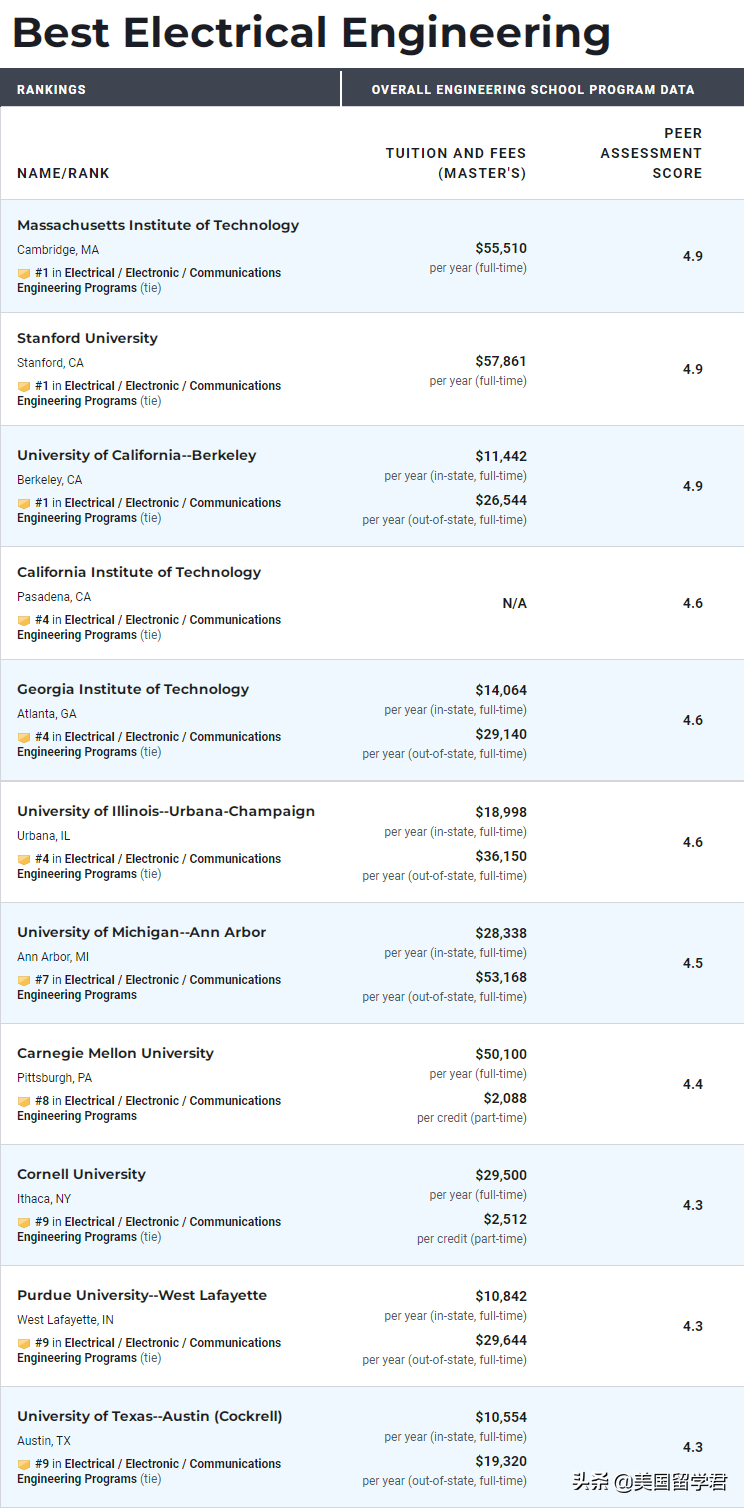Viewport: 744px width, 1508px height.
Task: Sort by Tuition and Fees column header
Action: point(456,163)
